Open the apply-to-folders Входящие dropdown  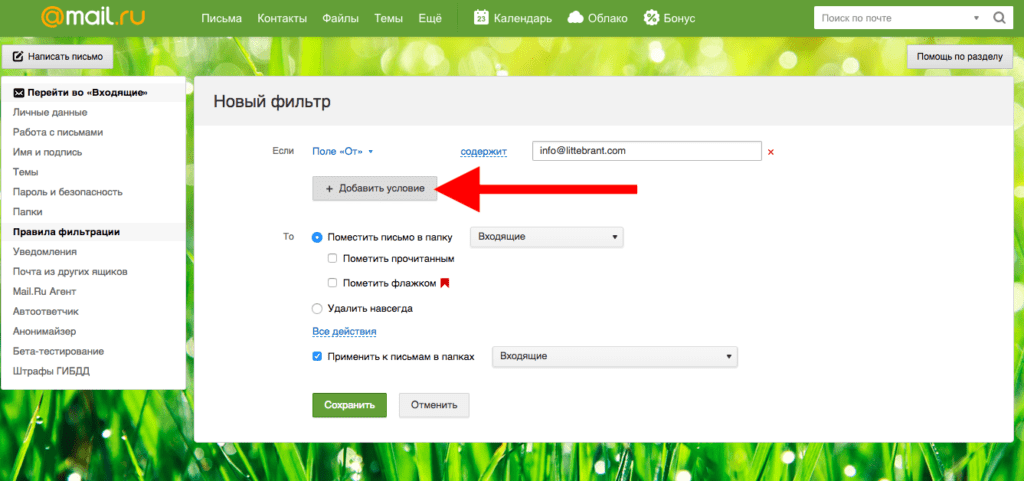click(614, 356)
